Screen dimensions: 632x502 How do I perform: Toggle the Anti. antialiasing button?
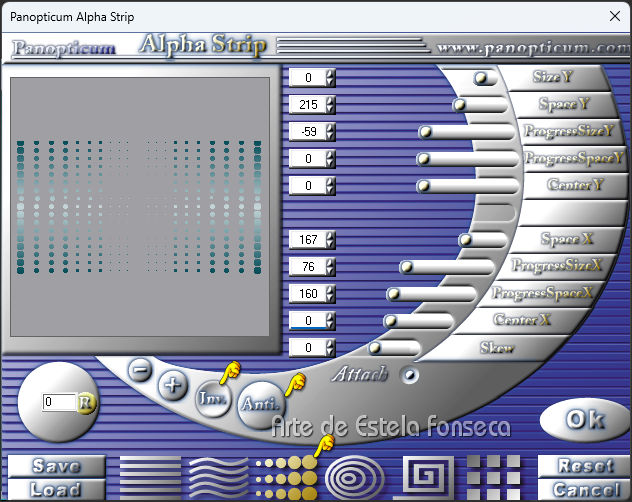(x=262, y=404)
